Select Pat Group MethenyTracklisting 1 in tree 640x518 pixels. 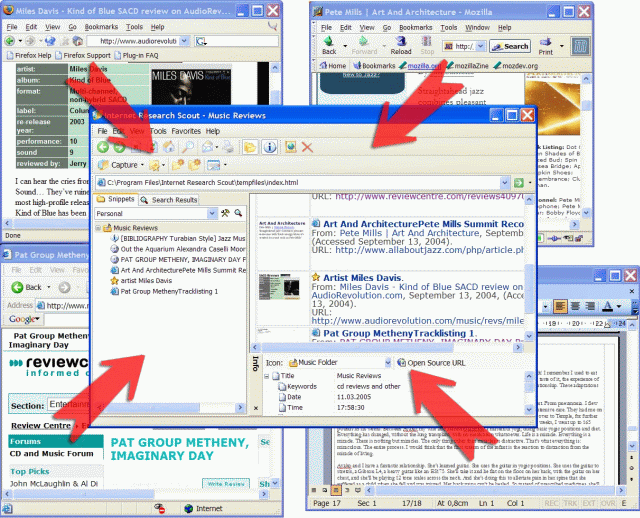pyautogui.click(x=164, y=291)
